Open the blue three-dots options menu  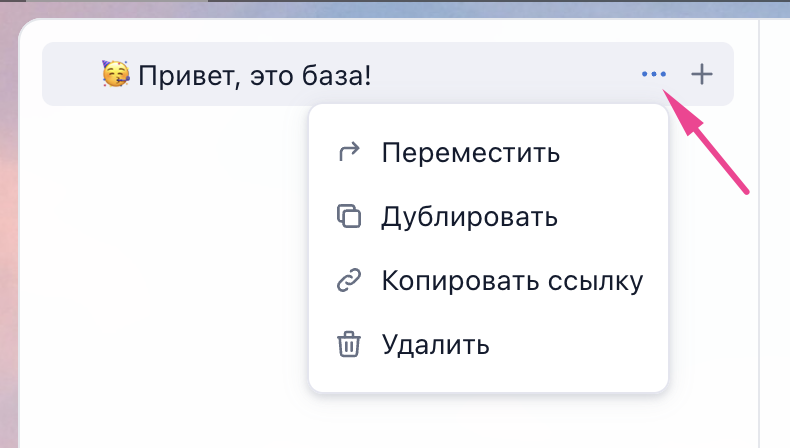point(653,74)
